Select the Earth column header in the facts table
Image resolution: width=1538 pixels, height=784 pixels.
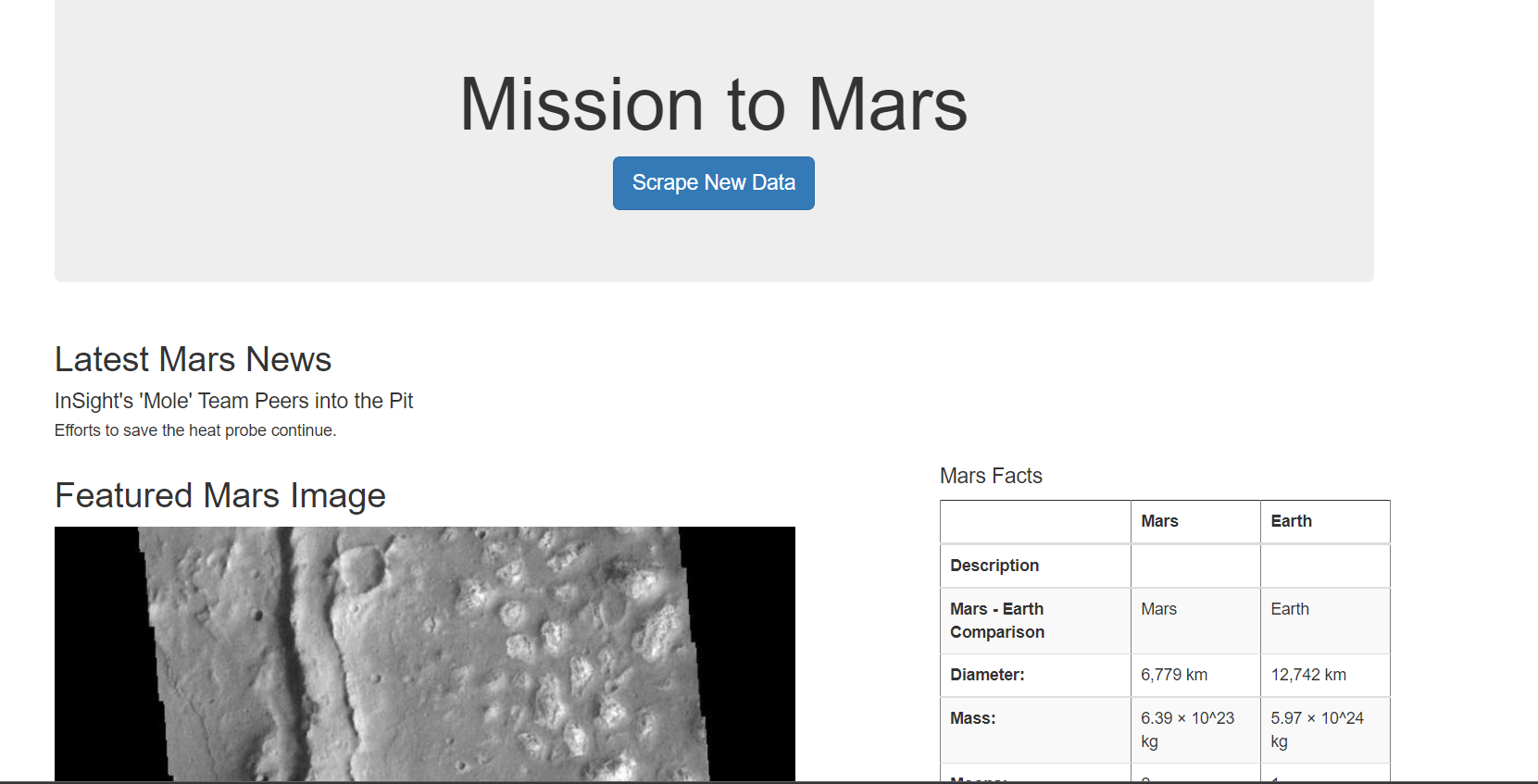click(x=1291, y=521)
